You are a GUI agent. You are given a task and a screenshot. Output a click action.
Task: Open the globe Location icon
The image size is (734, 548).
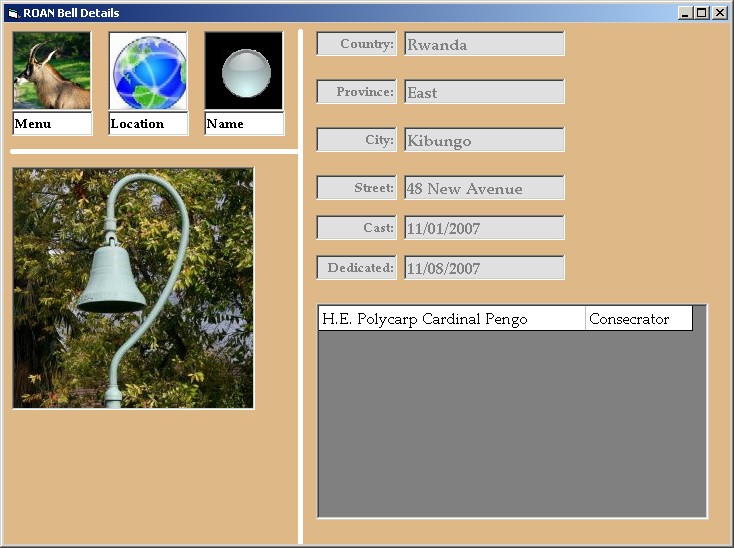tap(148, 71)
